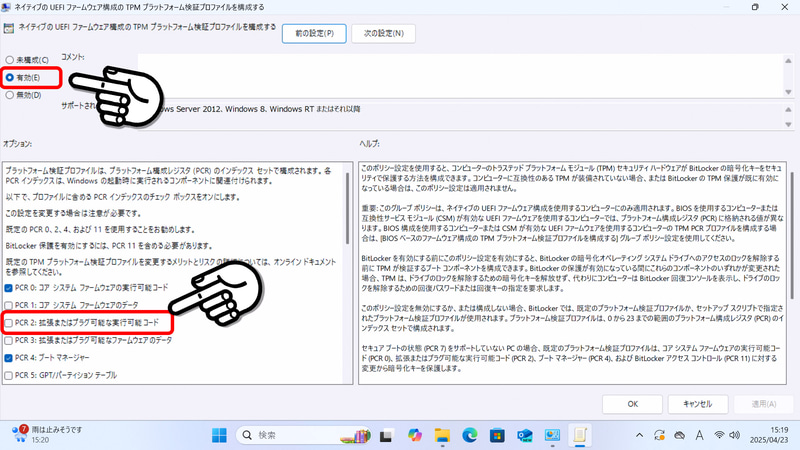Confirm with the OK button
This screenshot has width=800, height=450.
[632, 404]
